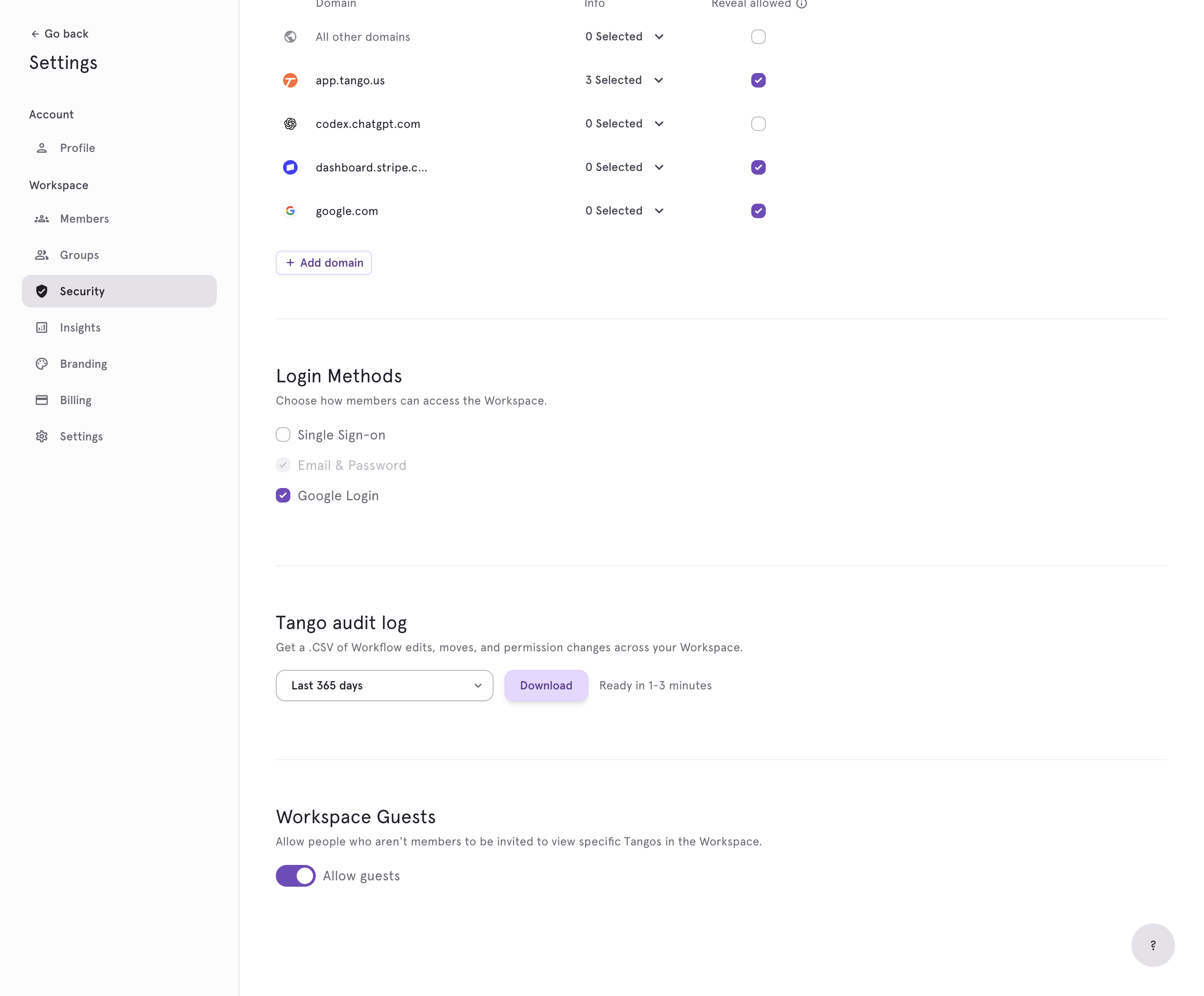The height and width of the screenshot is (996, 1204).
Task: Click the Stripe dashboard domain icon
Action: click(291, 167)
